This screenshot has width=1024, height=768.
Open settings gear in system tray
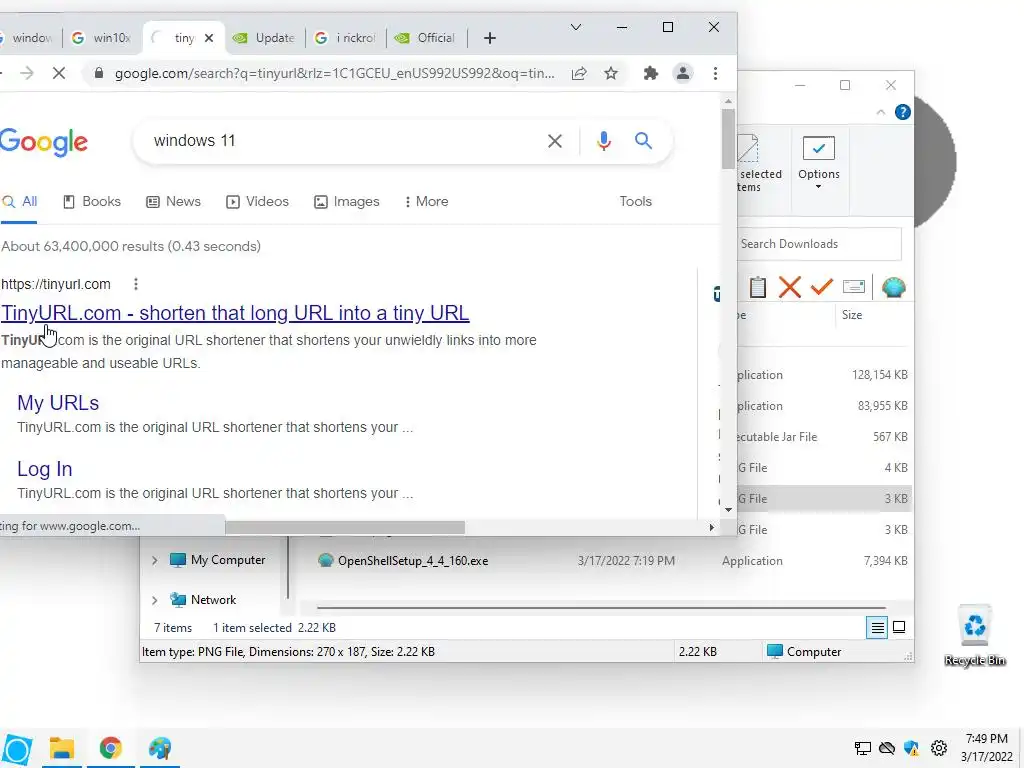(939, 748)
